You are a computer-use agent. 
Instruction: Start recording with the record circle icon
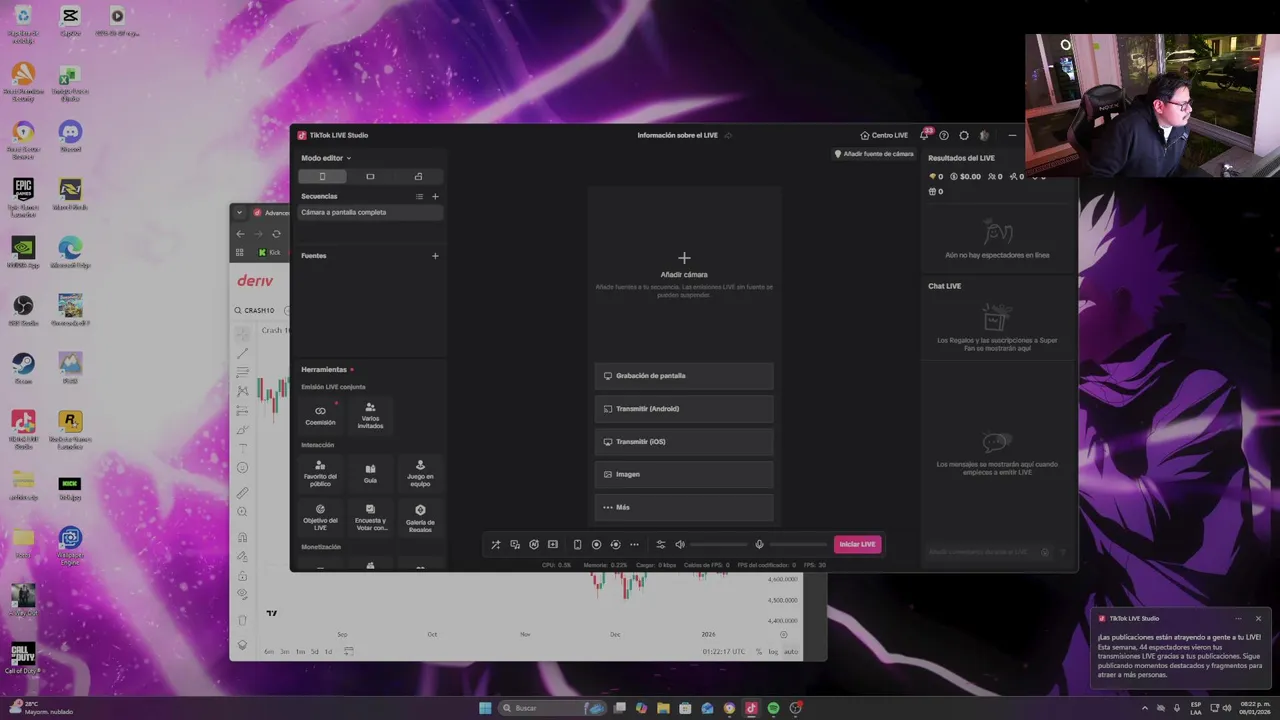596,545
